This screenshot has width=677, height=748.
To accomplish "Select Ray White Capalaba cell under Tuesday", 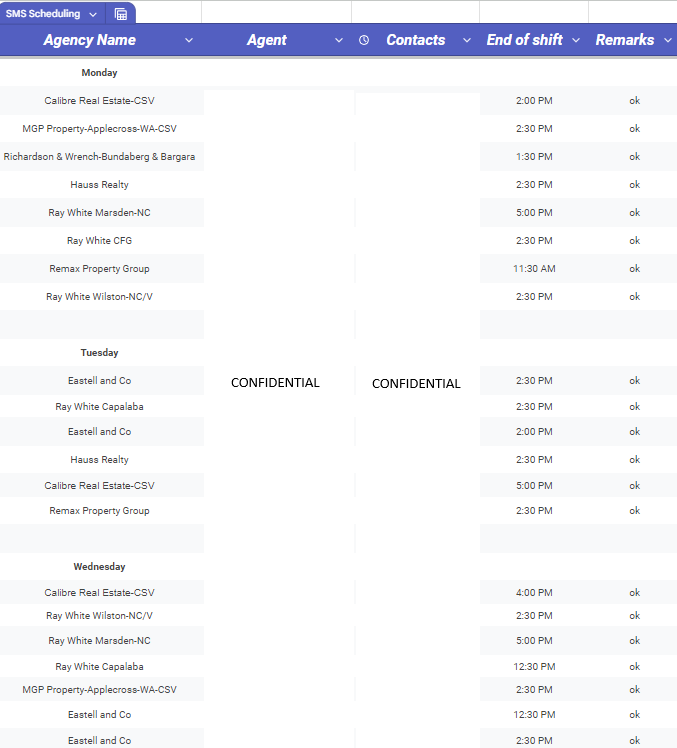I will (x=99, y=406).
